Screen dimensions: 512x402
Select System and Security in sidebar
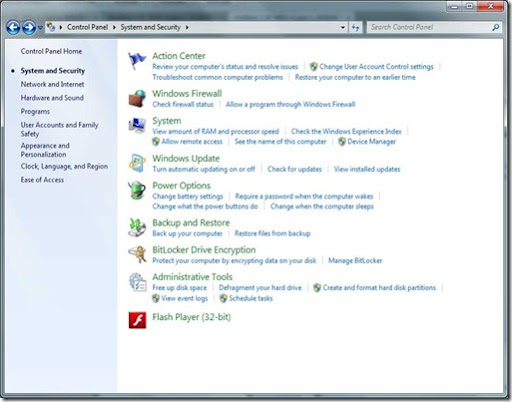pyautogui.click(x=53, y=71)
